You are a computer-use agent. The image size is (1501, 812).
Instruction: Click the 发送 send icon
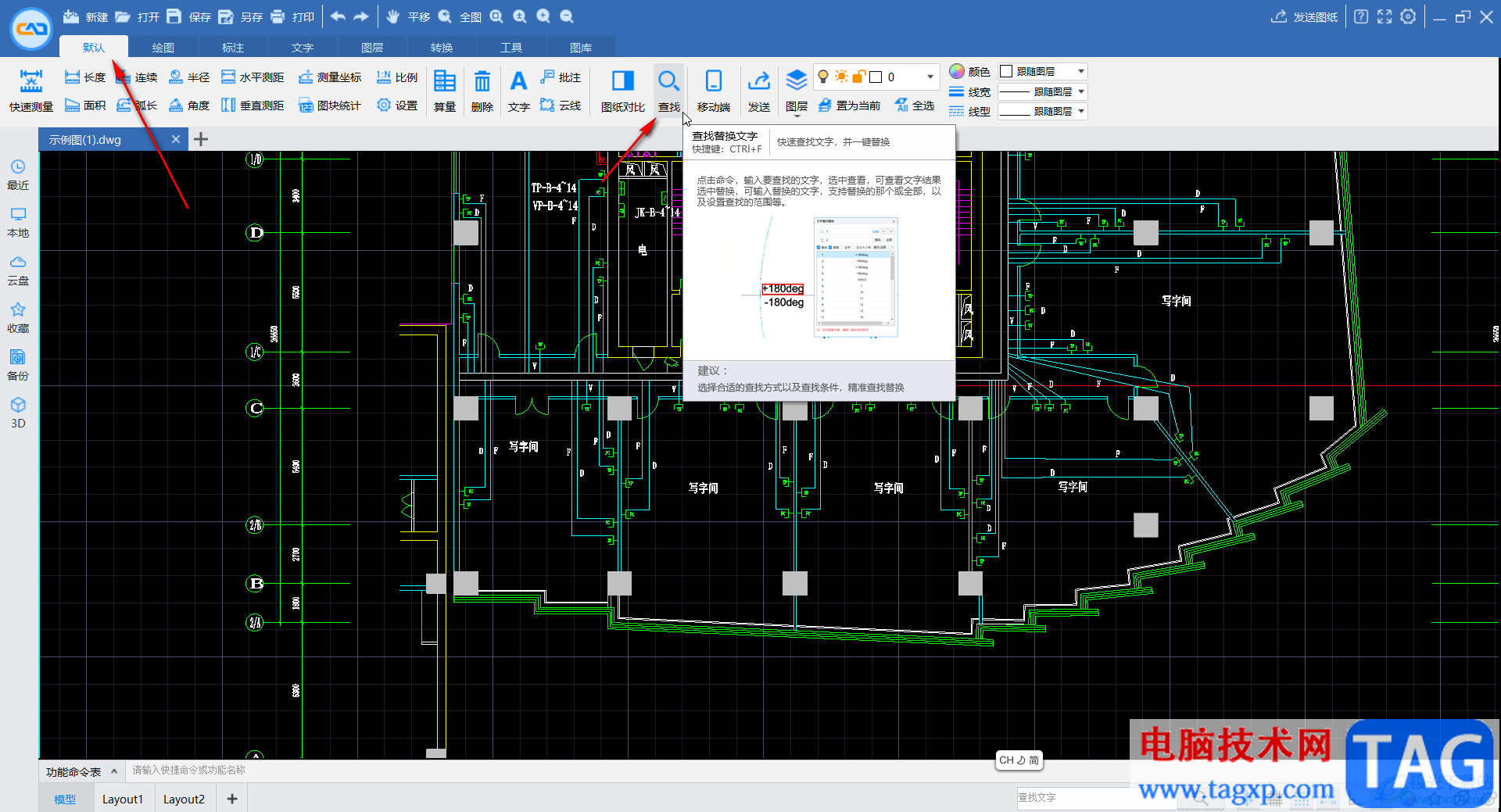coord(759,91)
